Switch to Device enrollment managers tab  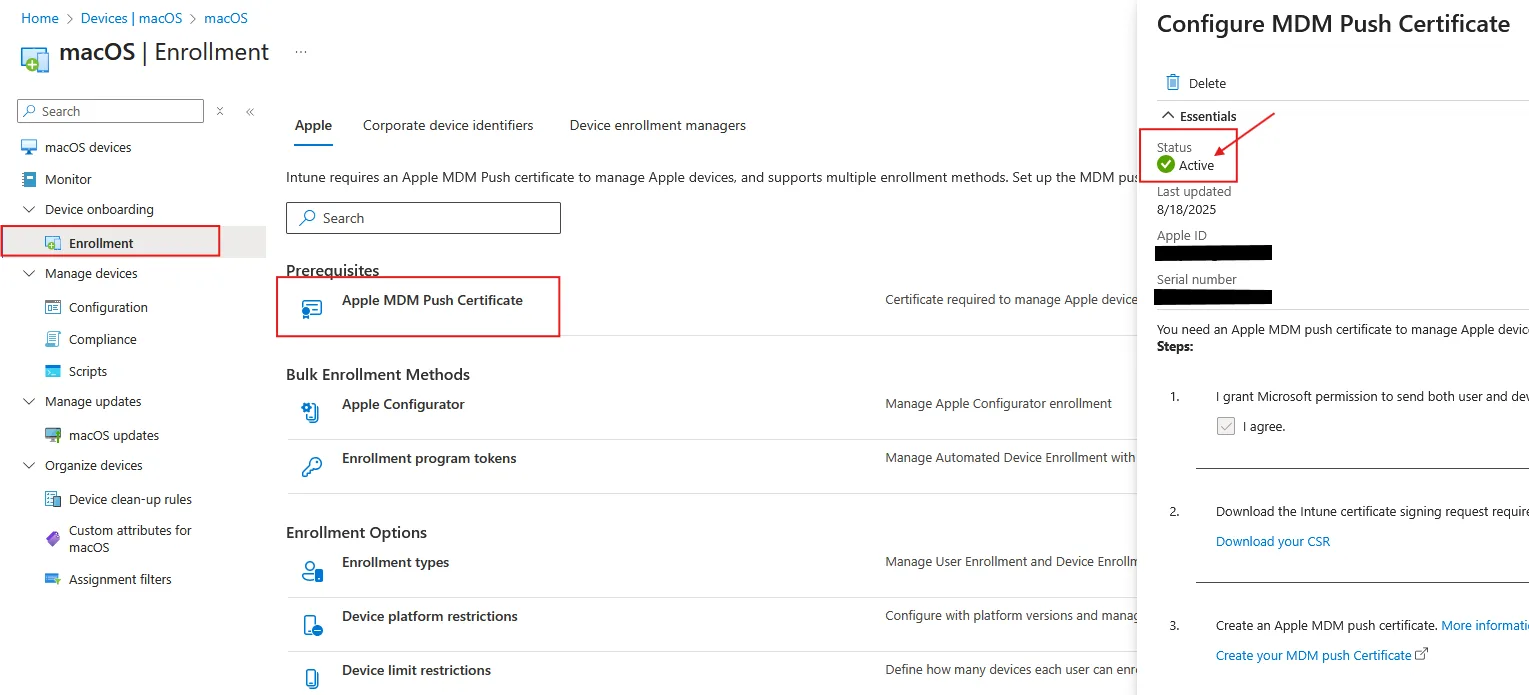pyautogui.click(x=658, y=125)
